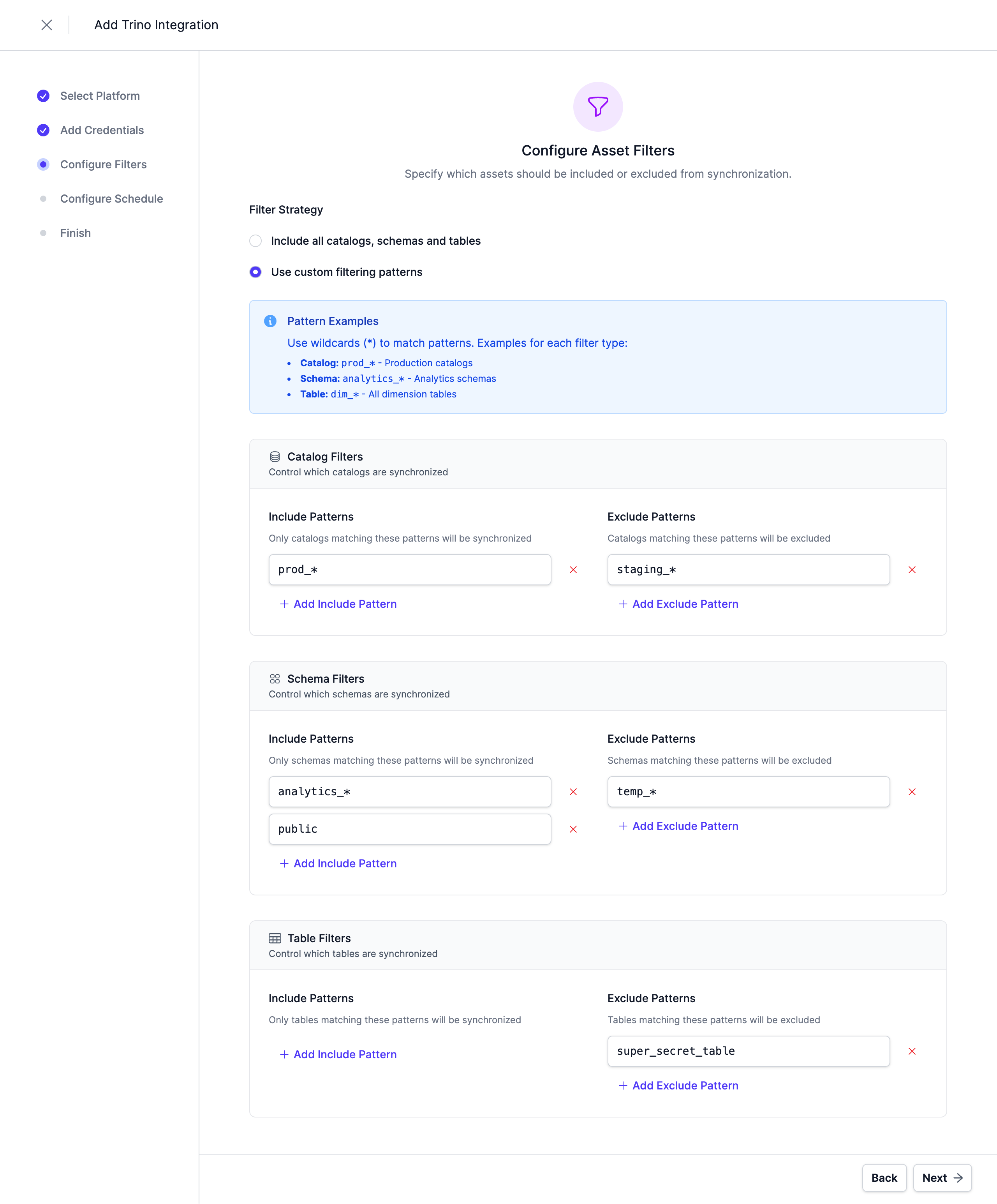Close the Add Trino Integration dialog

[x=47, y=25]
